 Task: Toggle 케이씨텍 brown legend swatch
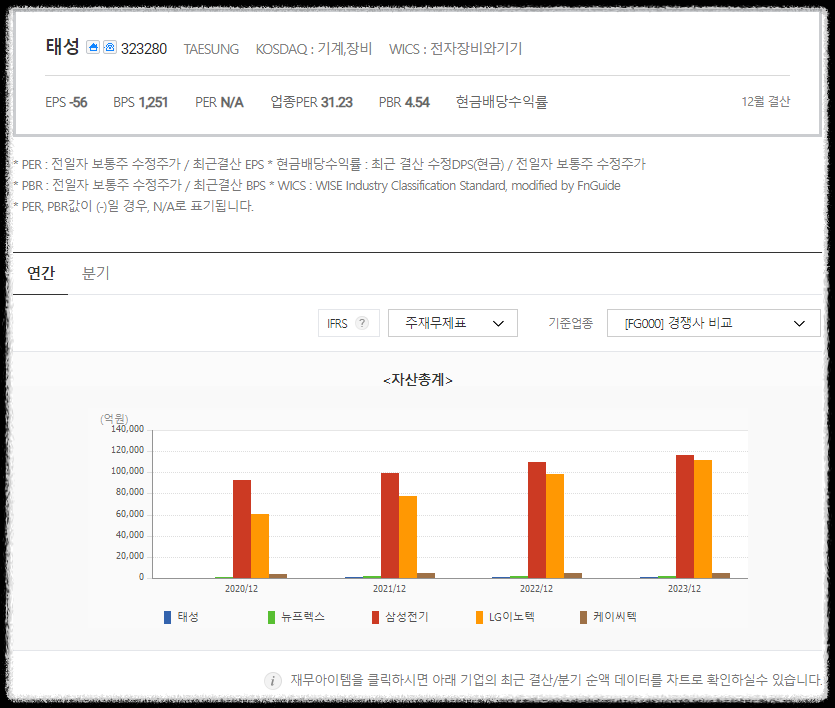tap(583, 618)
